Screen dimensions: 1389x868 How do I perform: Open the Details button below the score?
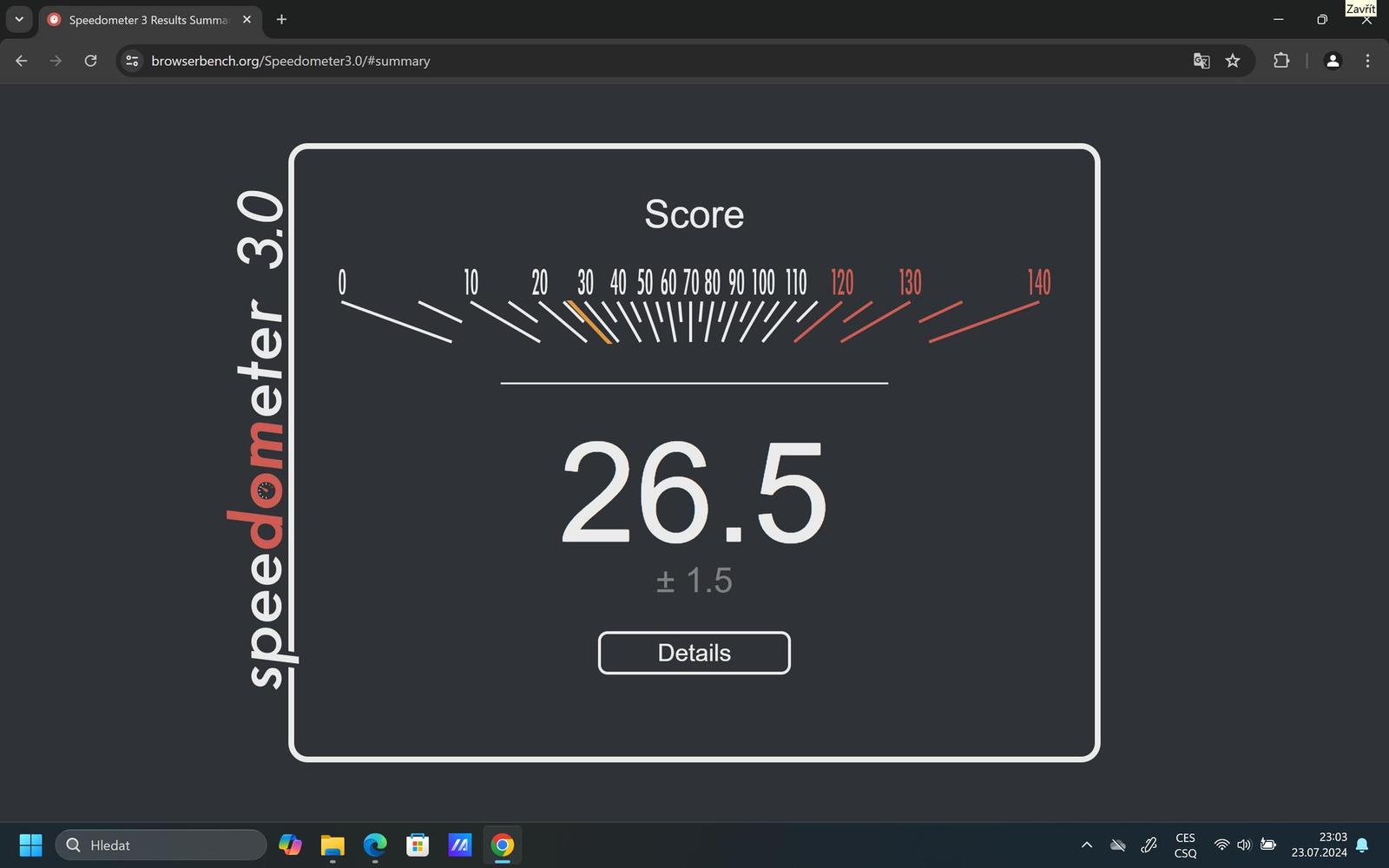pyautogui.click(x=694, y=653)
